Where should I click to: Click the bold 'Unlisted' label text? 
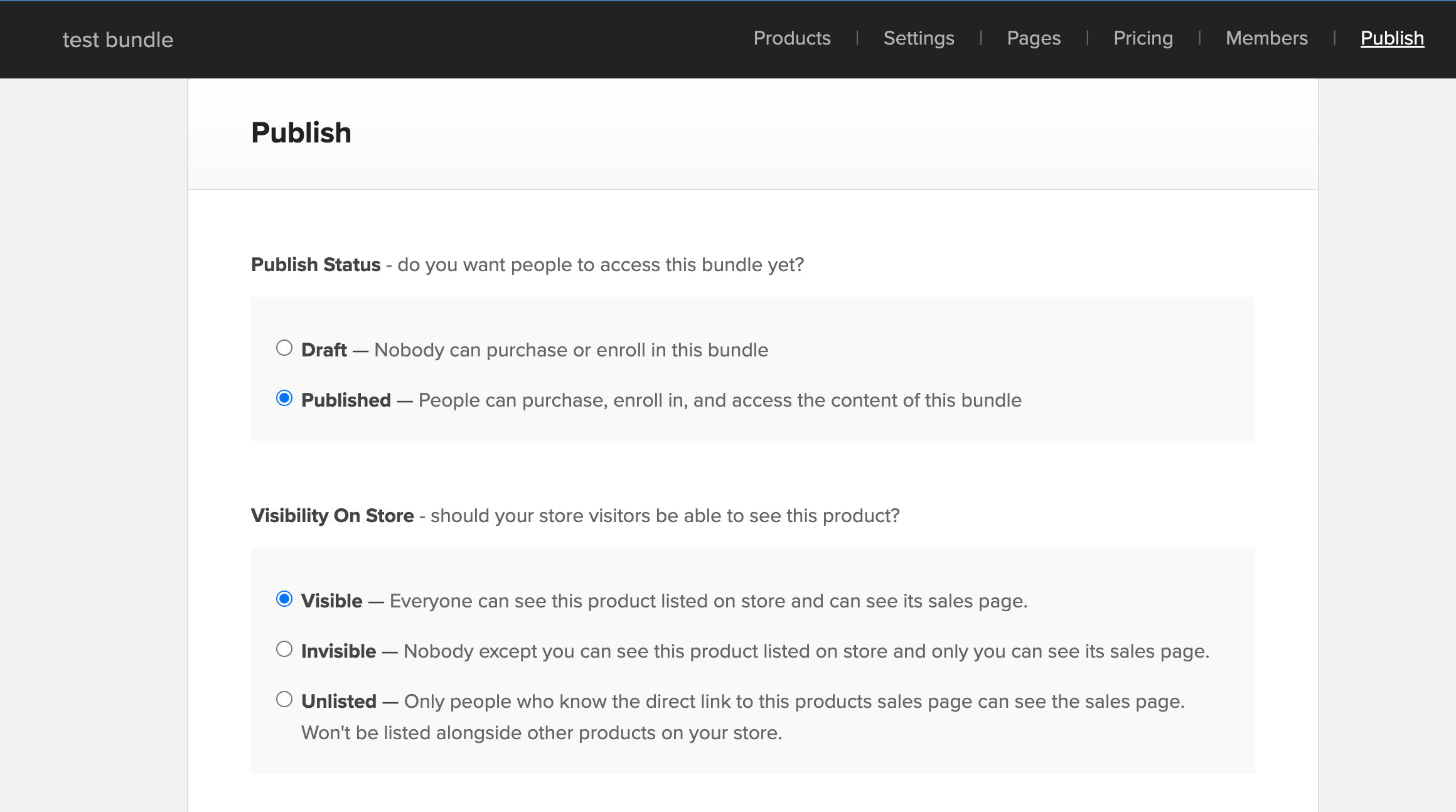point(339,702)
